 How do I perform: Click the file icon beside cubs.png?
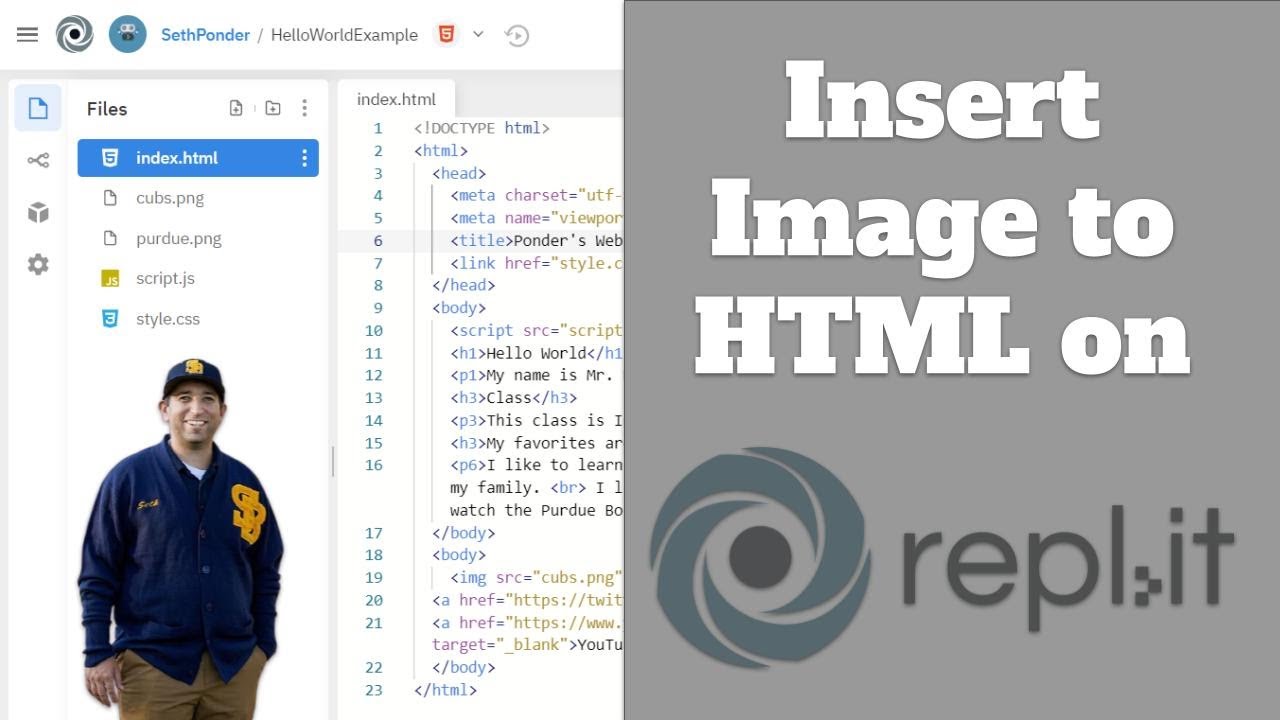[x=110, y=198]
